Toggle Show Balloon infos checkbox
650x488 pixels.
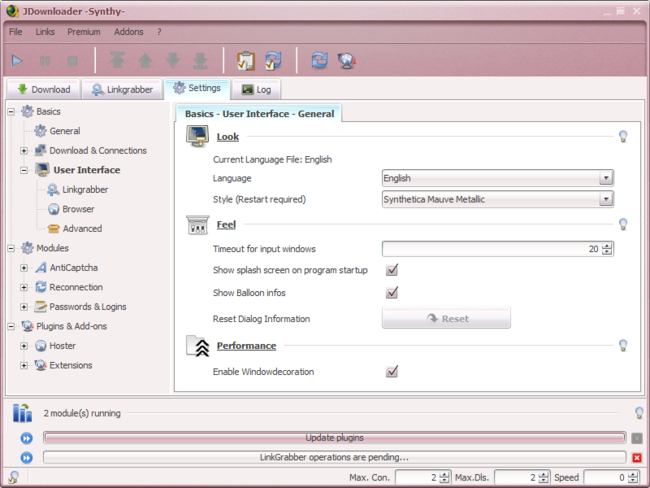pyautogui.click(x=392, y=292)
